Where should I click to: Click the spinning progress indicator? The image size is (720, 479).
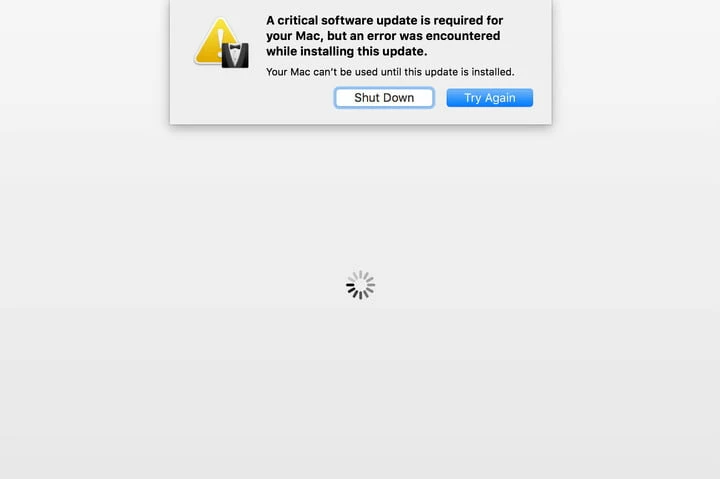pyautogui.click(x=360, y=285)
